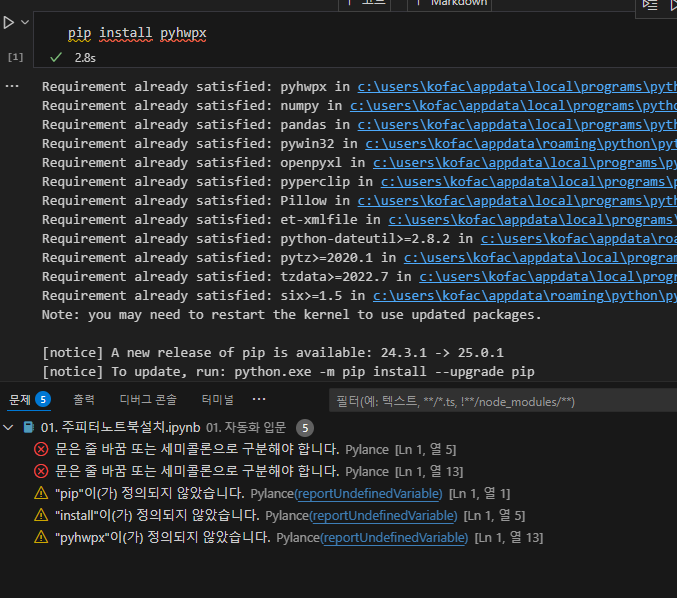Run the pip install pyhwpx cell

[x=8, y=22]
